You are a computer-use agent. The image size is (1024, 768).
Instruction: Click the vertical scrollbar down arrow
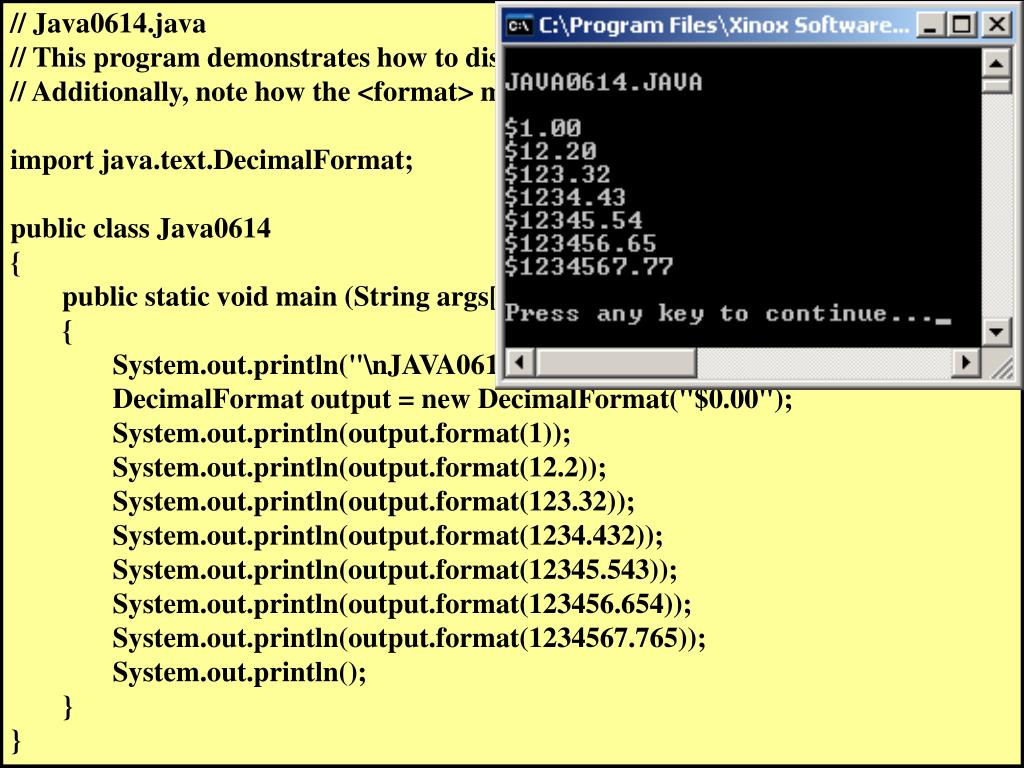[x=997, y=332]
